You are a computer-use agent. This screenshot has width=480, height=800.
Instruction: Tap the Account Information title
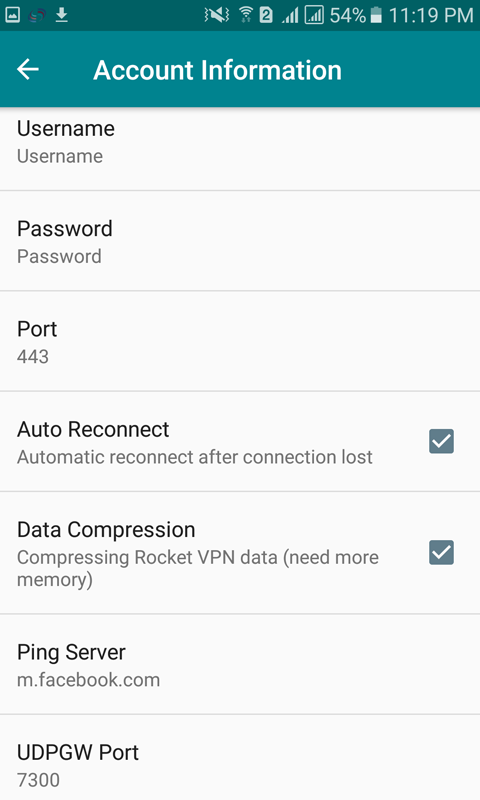pyautogui.click(x=217, y=70)
